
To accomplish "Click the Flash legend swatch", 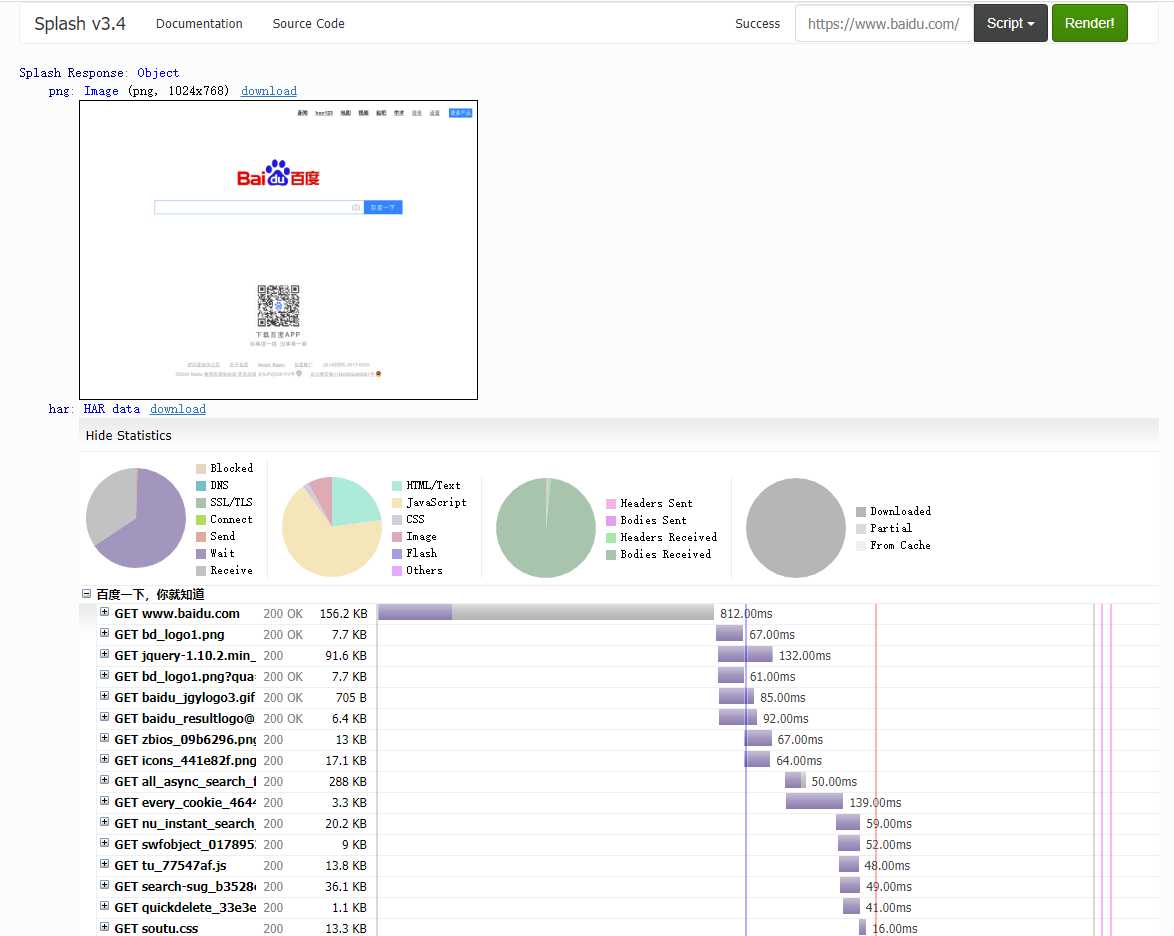I will point(397,554).
